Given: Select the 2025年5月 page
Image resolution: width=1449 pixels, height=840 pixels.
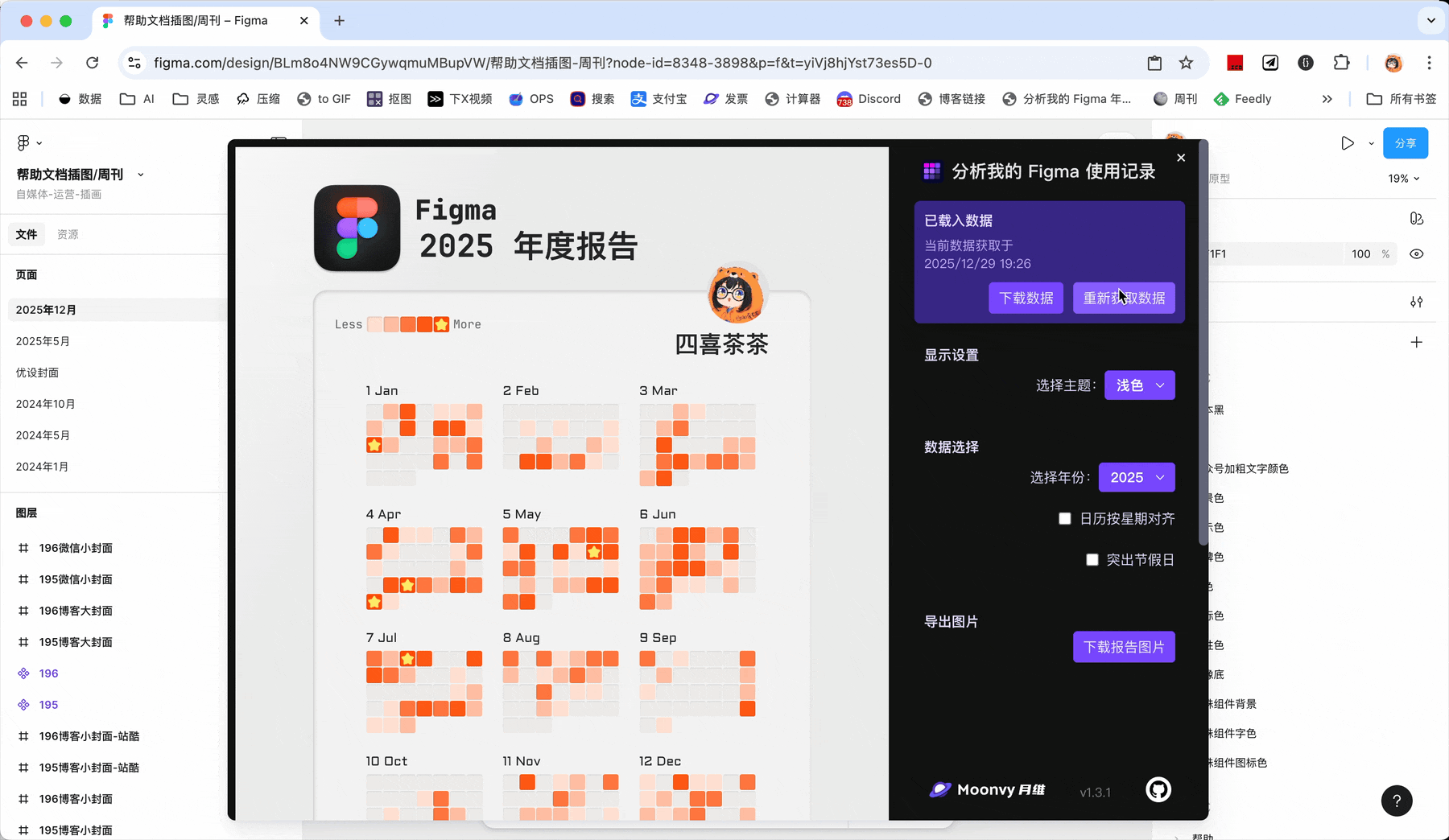Looking at the screenshot, I should tap(43, 341).
